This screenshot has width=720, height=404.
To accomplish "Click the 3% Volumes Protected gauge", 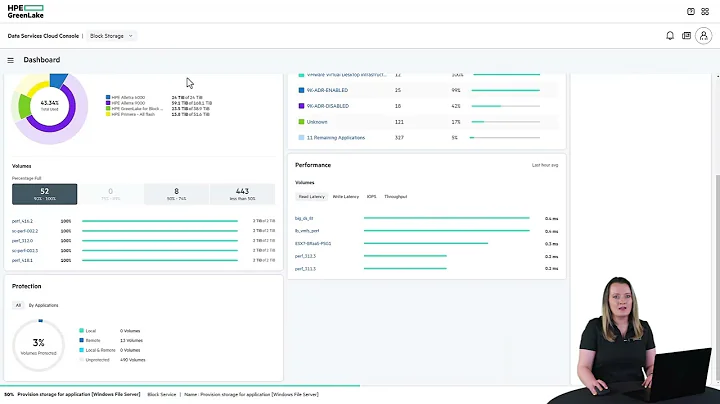I will pos(39,345).
